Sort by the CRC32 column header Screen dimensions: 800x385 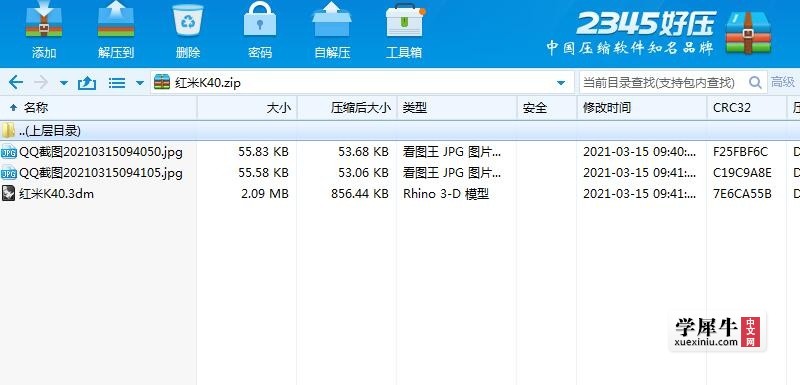746,108
